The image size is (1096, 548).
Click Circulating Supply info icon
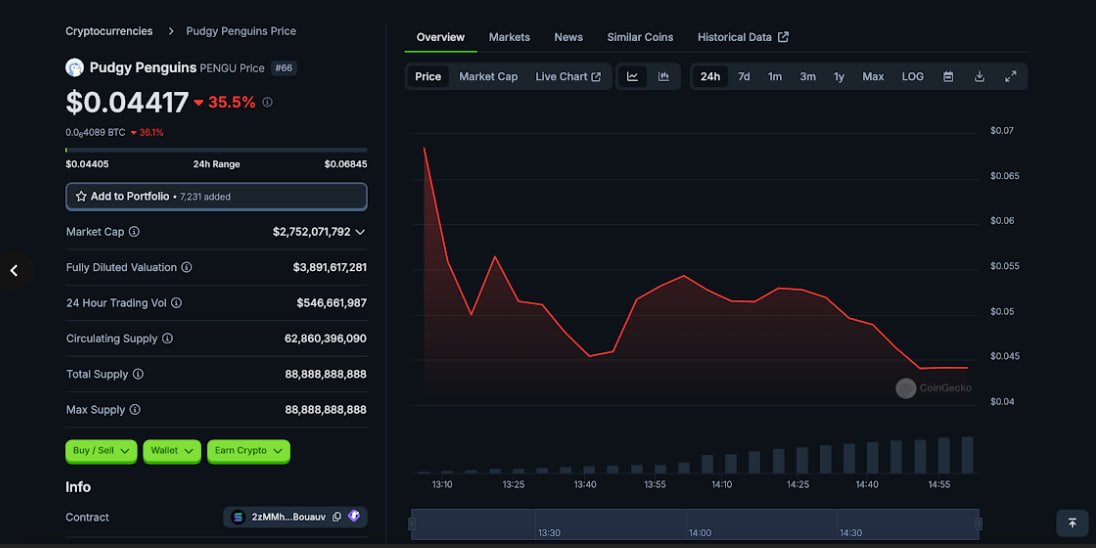point(167,338)
